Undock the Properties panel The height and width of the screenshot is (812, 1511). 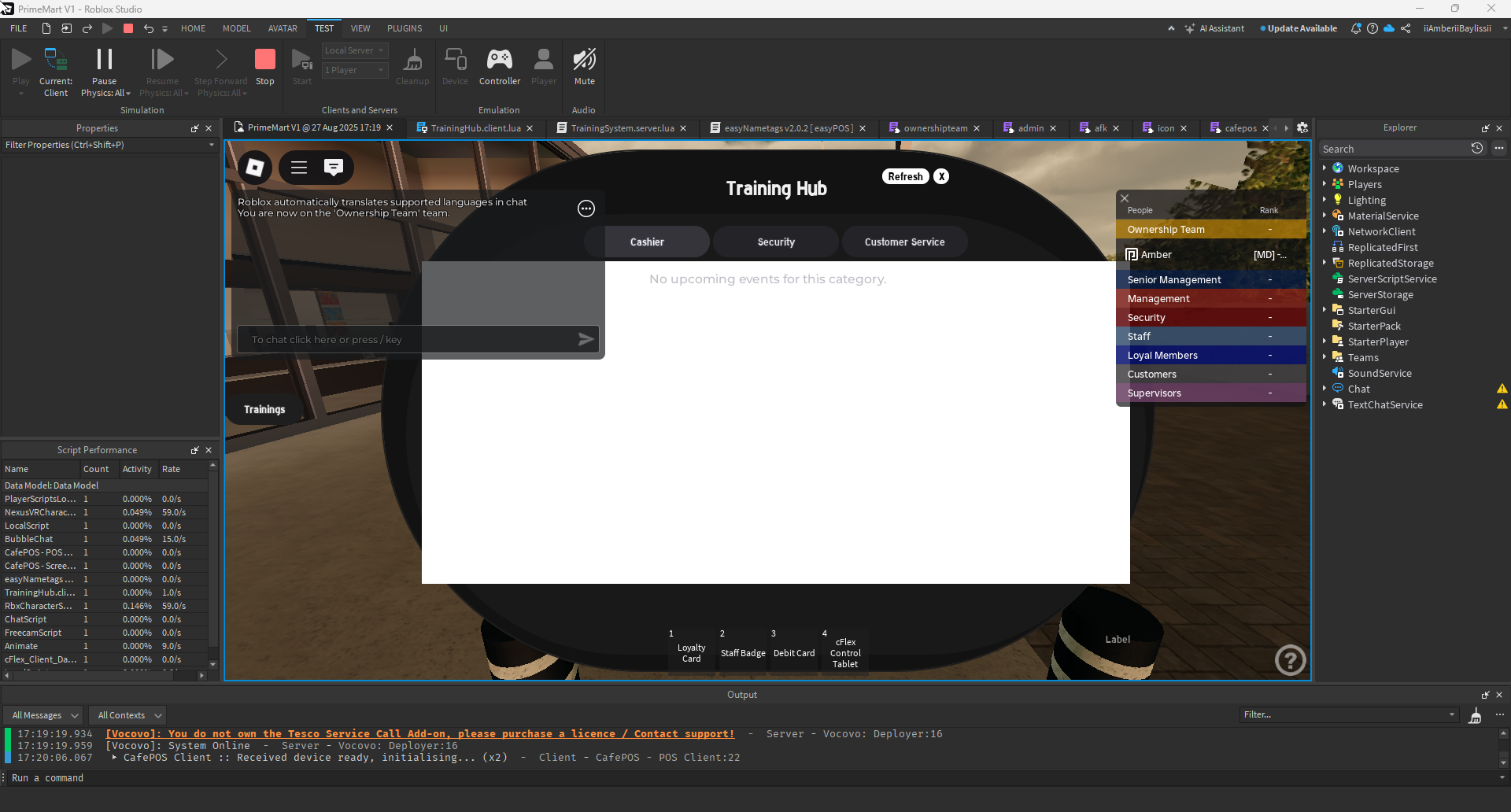(x=194, y=128)
